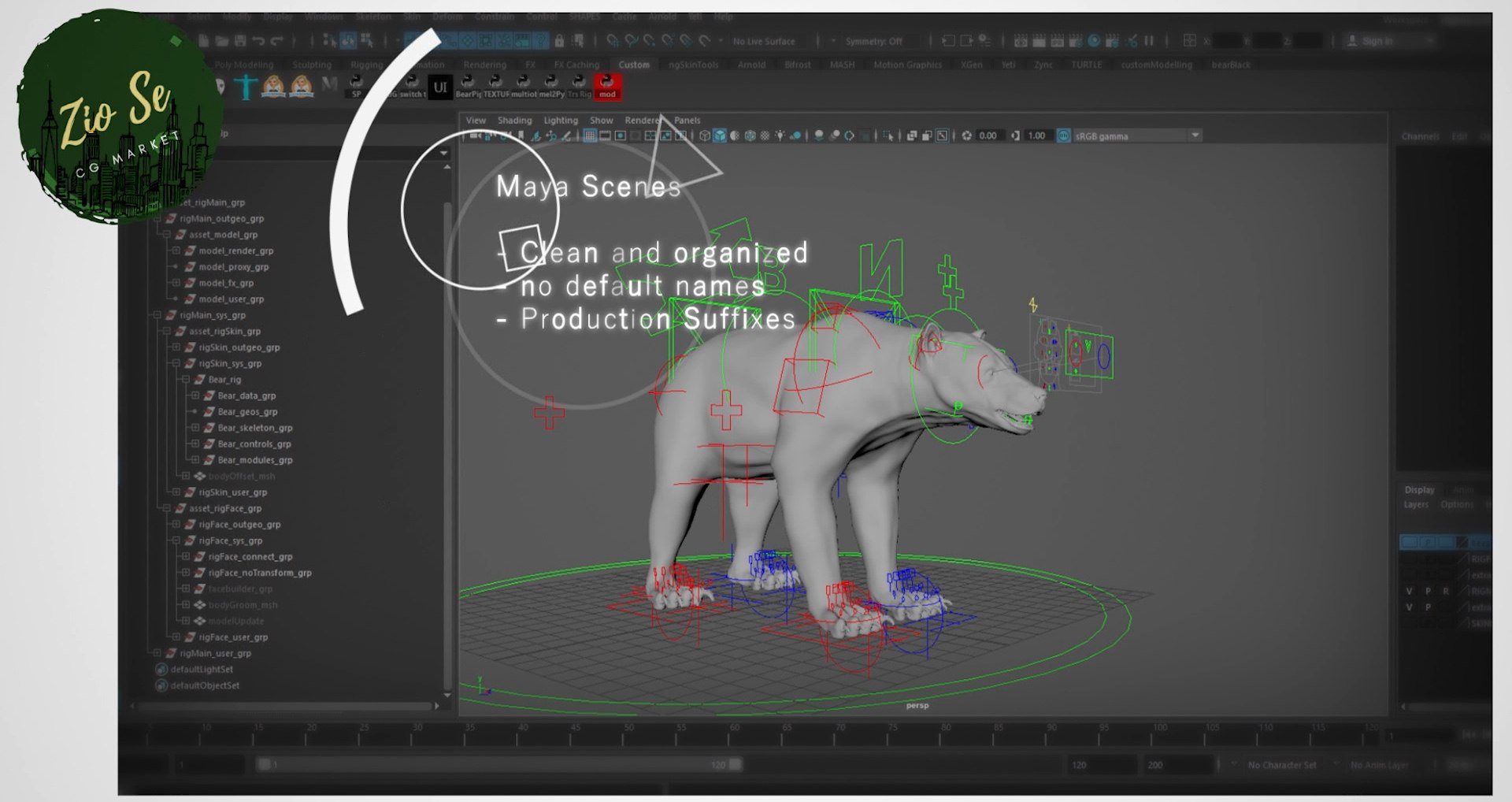Switch to the ngSkinTools shelf tab

point(693,65)
